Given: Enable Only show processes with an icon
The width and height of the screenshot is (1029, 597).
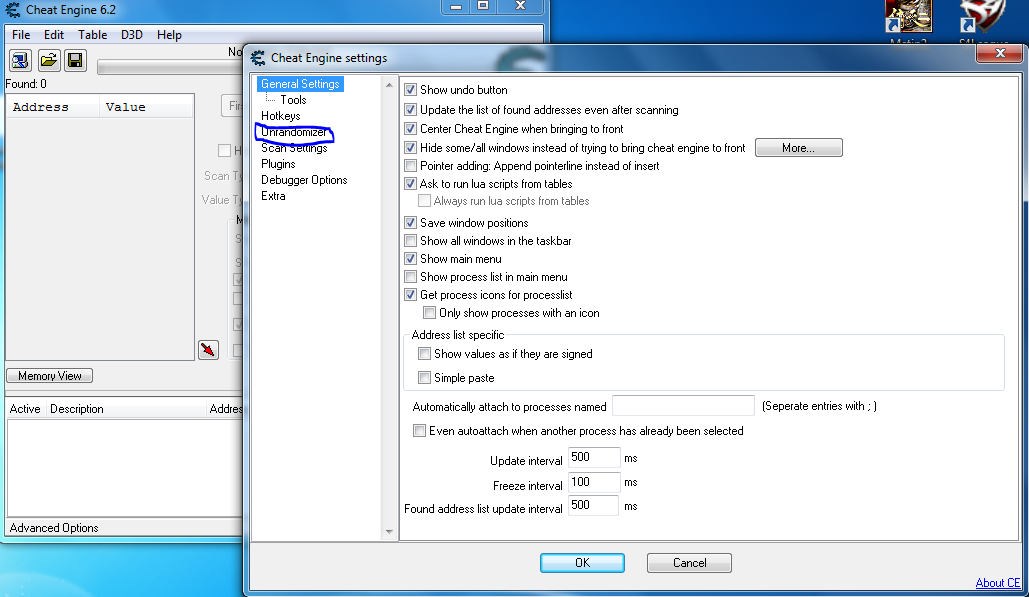Looking at the screenshot, I should [x=429, y=313].
